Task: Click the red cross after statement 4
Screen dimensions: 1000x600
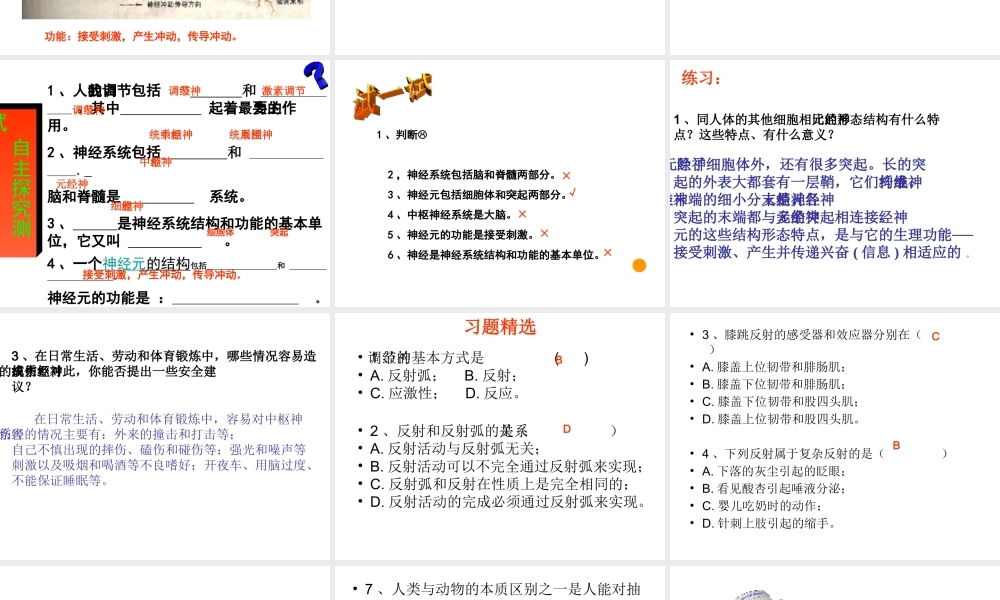Action: click(x=522, y=214)
